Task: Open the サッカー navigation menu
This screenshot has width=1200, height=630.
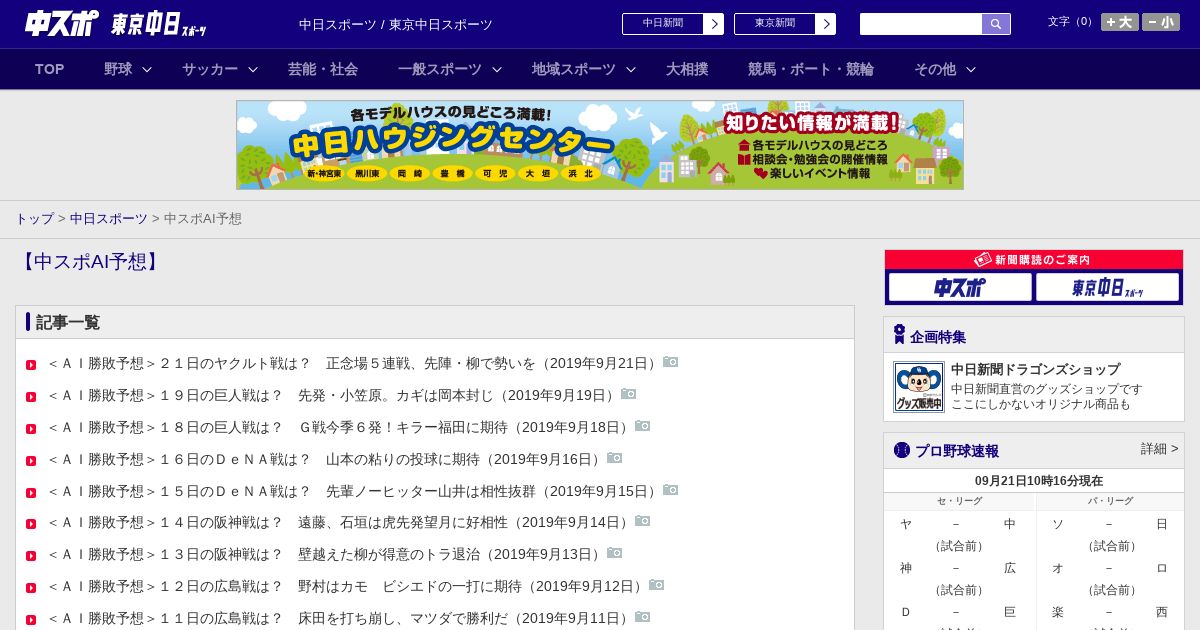Action: (x=210, y=69)
